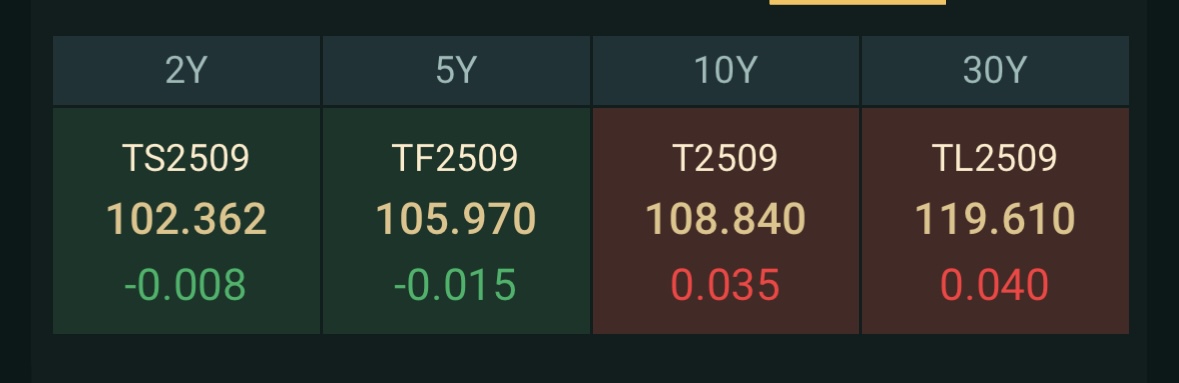This screenshot has width=1179, height=383.
Task: Click the 119.610 price value
Action: point(995,220)
